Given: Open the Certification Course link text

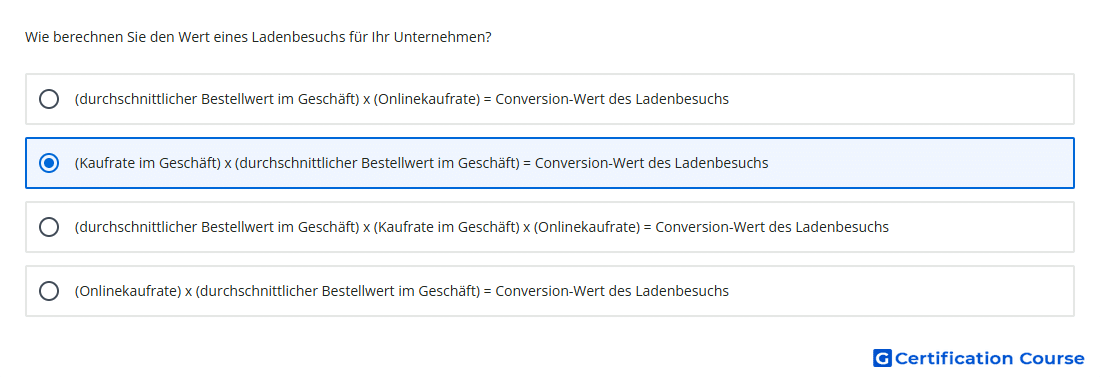Looking at the screenshot, I should click(x=989, y=358).
